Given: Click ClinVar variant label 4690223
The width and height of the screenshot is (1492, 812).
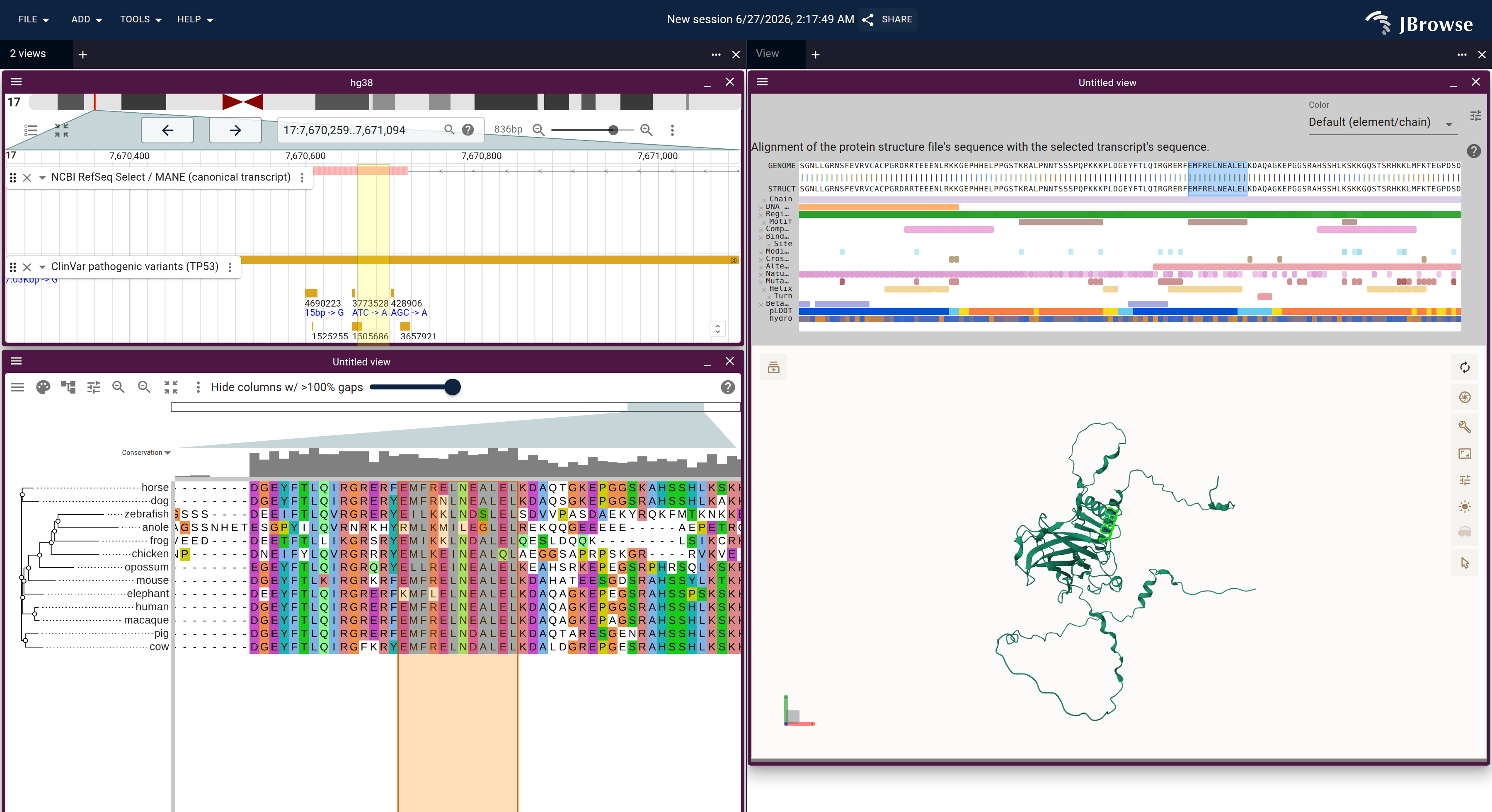Looking at the screenshot, I should click(x=322, y=303).
